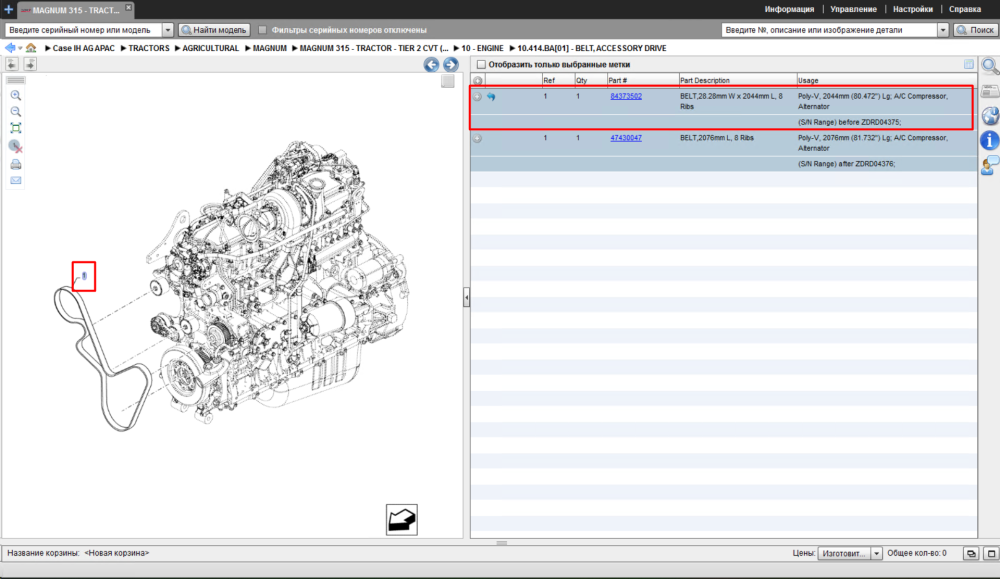The height and width of the screenshot is (579, 1000).
Task: Open the magnifier search sidebar icon
Action: click(x=990, y=66)
